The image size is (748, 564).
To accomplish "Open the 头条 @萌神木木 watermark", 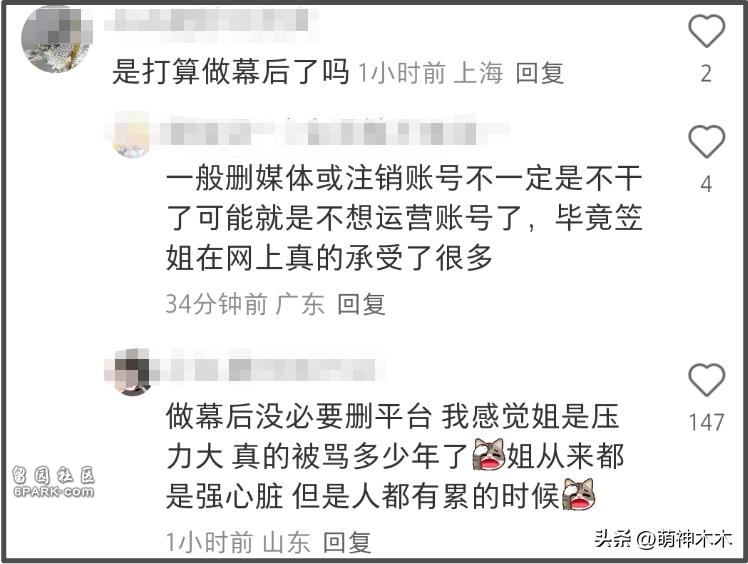I will pos(663,539).
